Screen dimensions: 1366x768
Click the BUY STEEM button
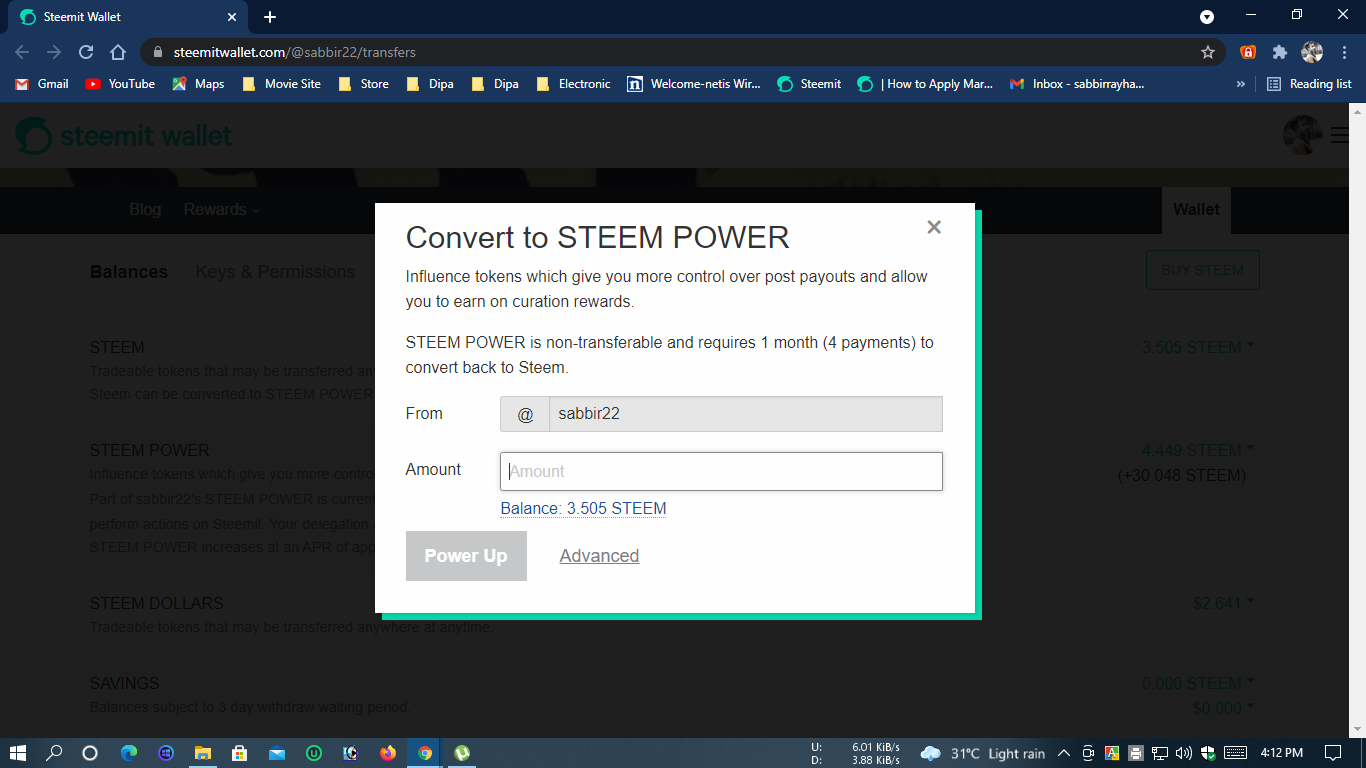tap(1202, 270)
